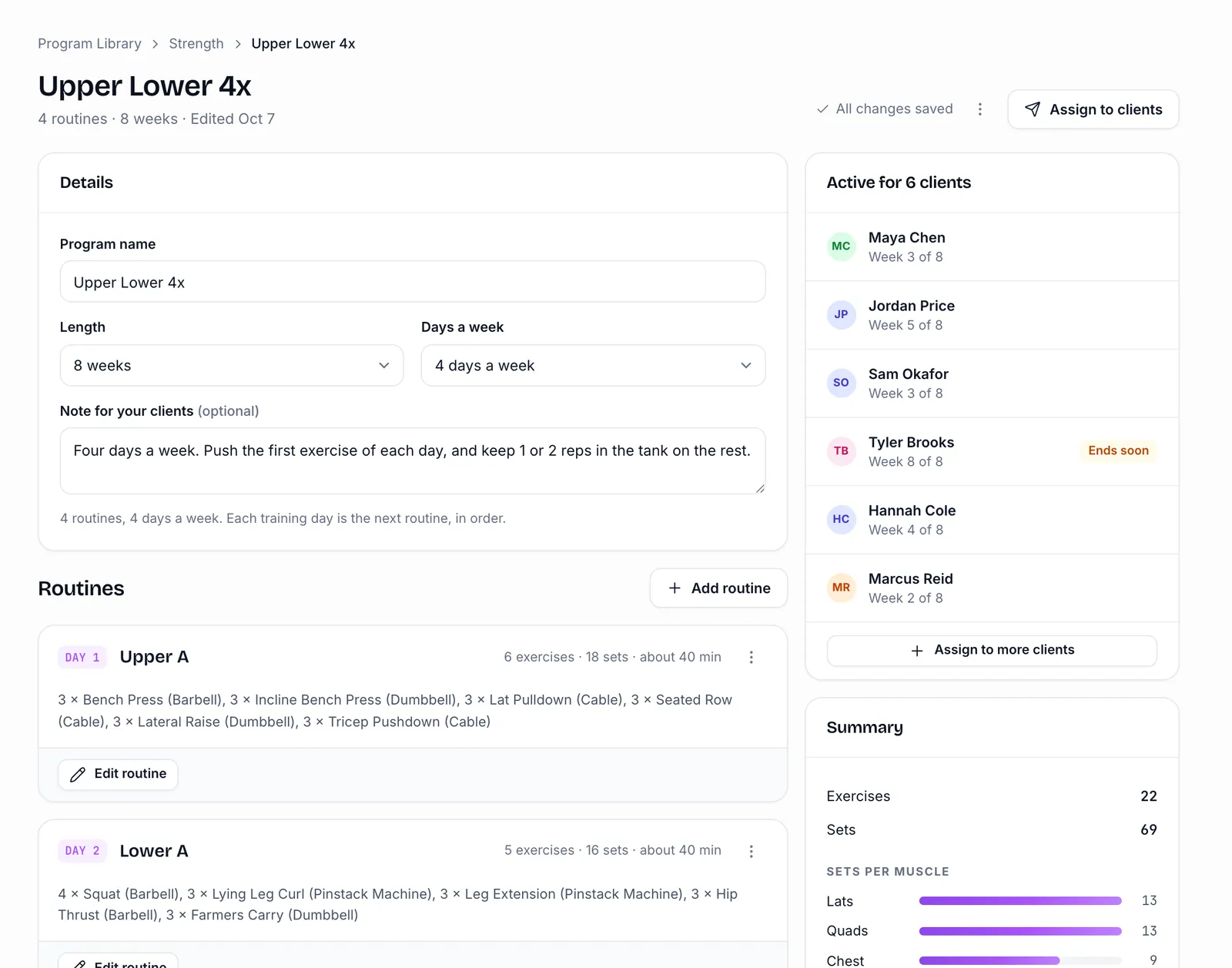The width and height of the screenshot is (1232, 968).
Task: Focus the Note for your clients textarea
Action: click(413, 461)
